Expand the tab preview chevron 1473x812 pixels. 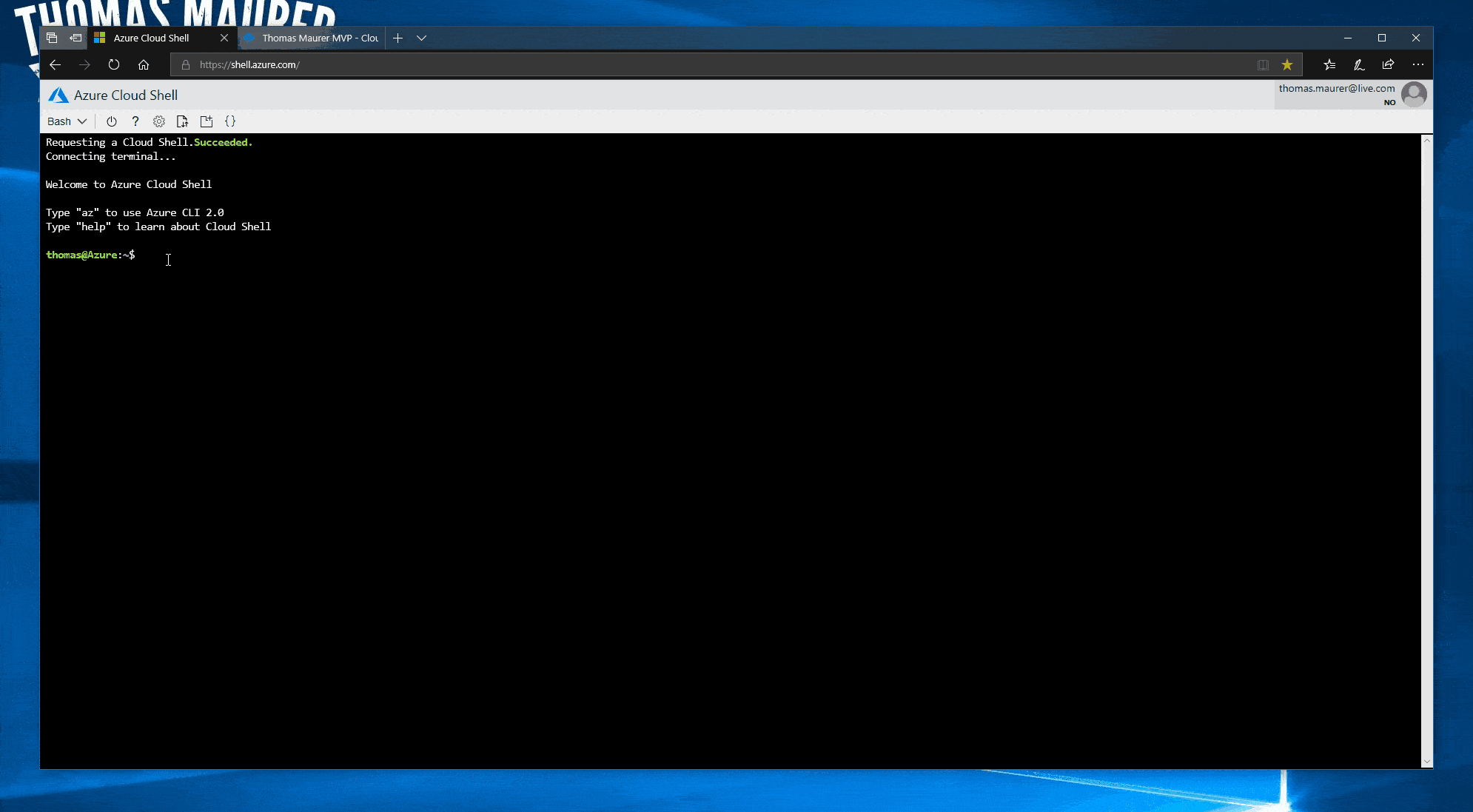421,38
